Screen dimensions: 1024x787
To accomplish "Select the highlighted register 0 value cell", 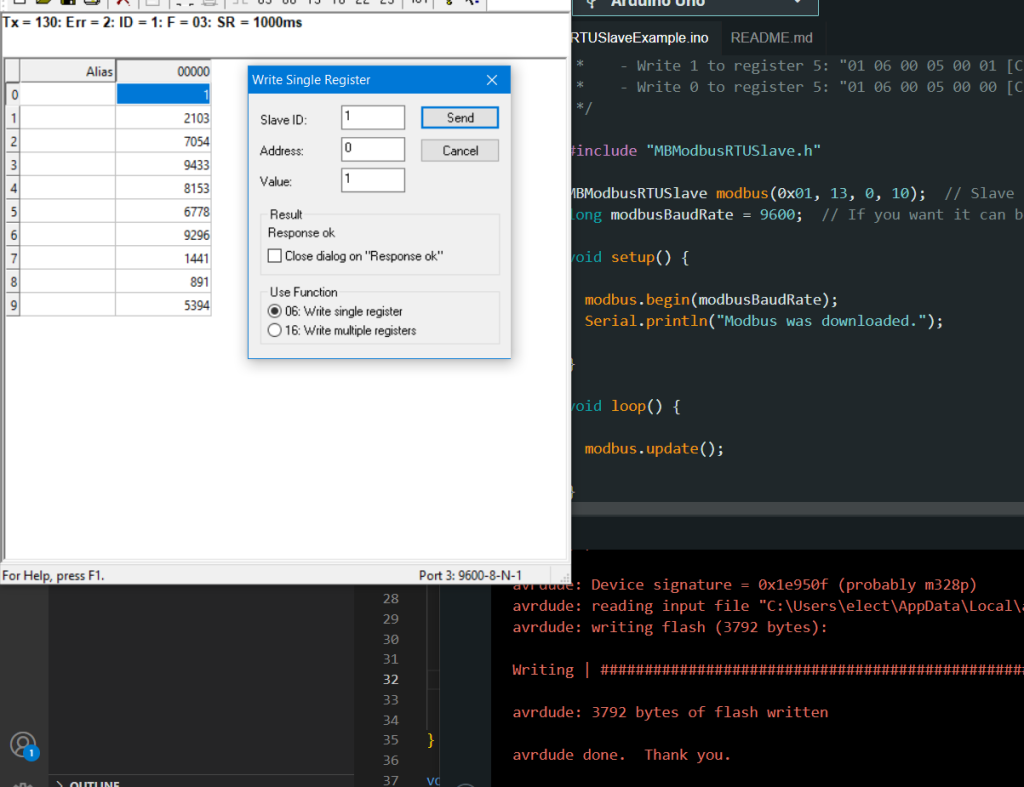I will (164, 94).
